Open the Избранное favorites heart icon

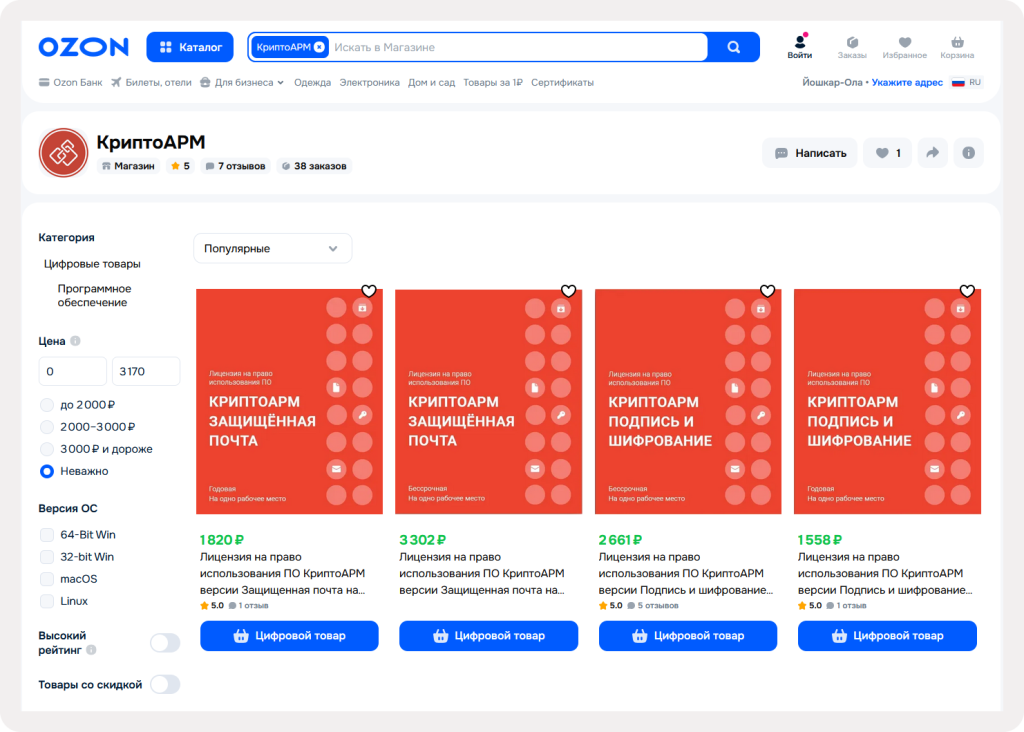[x=904, y=47]
